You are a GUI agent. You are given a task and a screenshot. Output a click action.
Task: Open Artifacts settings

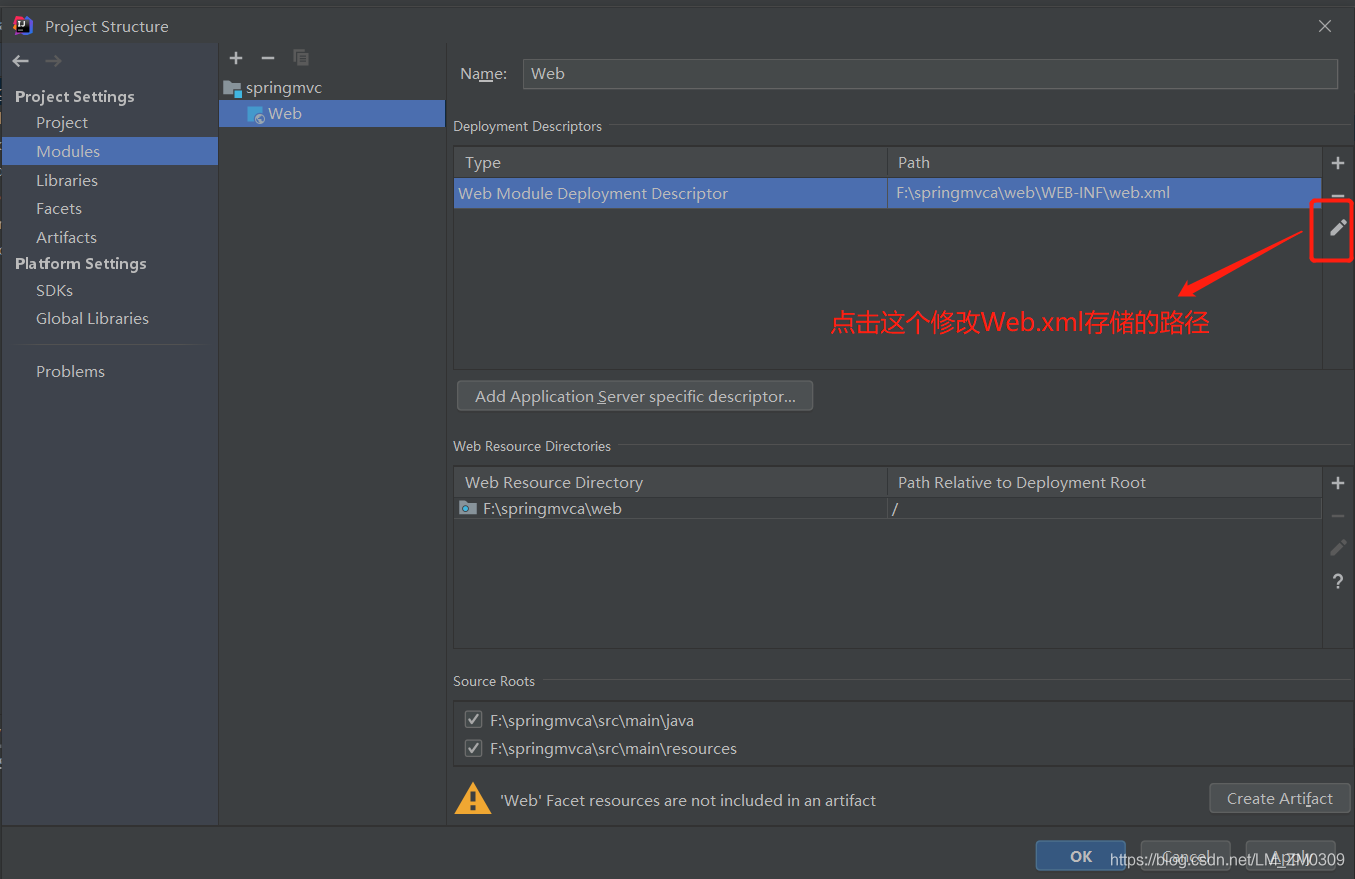(66, 237)
